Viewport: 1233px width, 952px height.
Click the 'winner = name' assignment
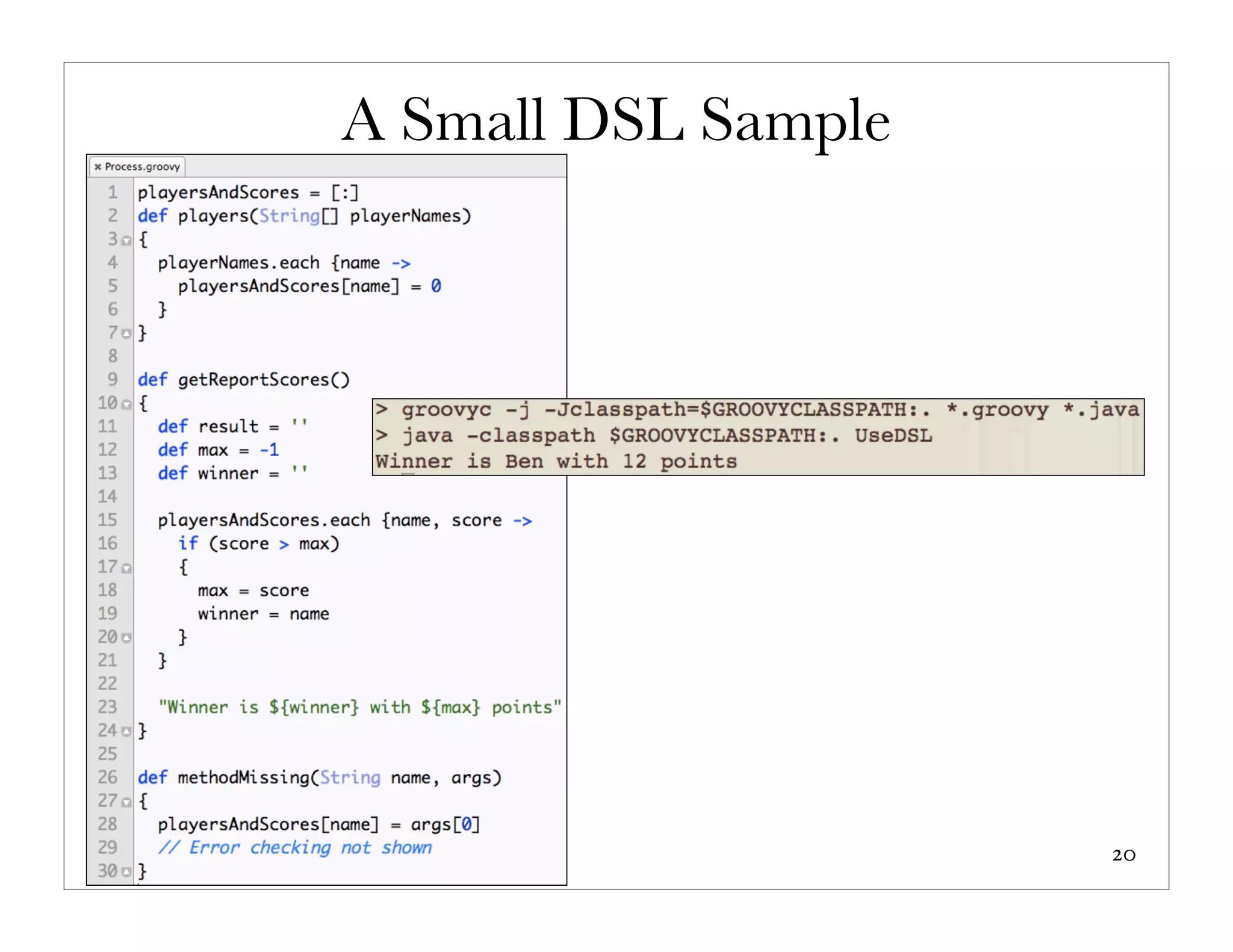[x=264, y=614]
